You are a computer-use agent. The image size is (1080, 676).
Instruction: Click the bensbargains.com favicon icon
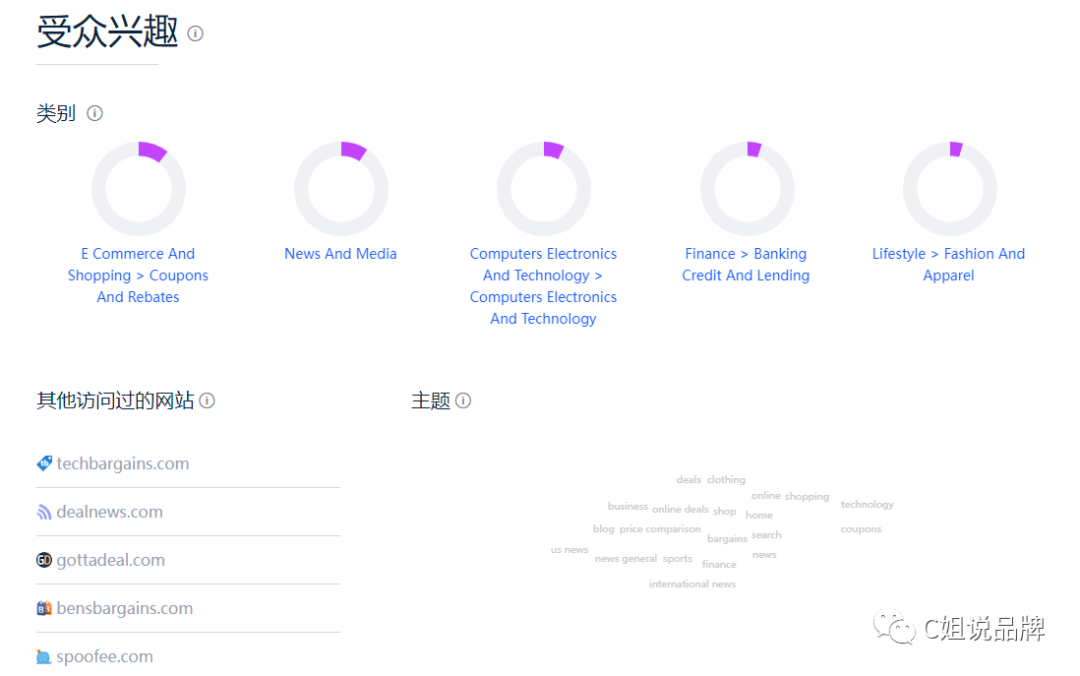44,608
